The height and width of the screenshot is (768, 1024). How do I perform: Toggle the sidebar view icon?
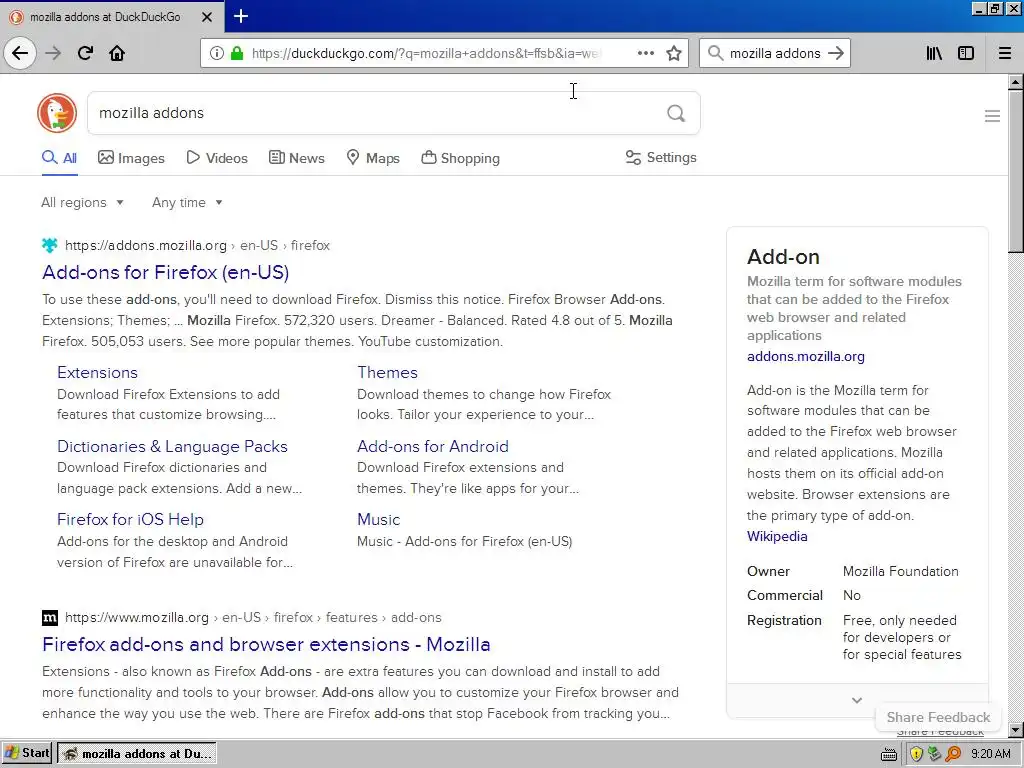click(966, 53)
